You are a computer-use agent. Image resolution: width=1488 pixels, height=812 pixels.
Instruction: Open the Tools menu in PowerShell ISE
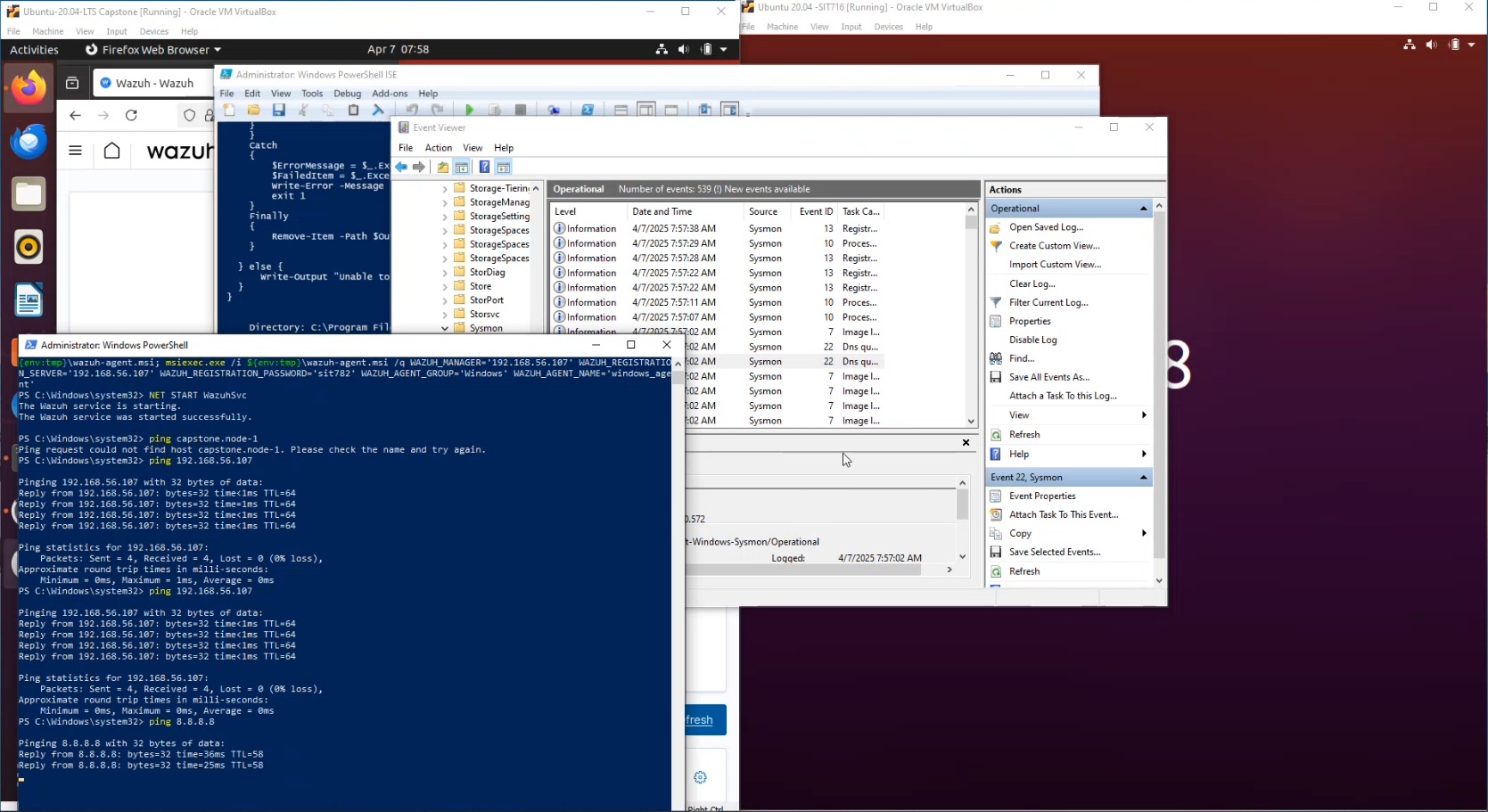(312, 94)
